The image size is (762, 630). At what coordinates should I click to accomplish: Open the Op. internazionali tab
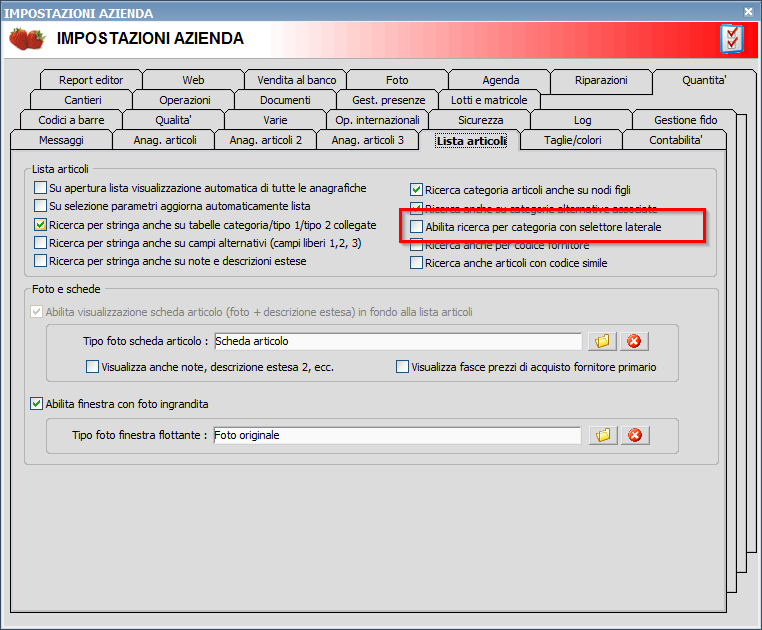click(x=377, y=120)
